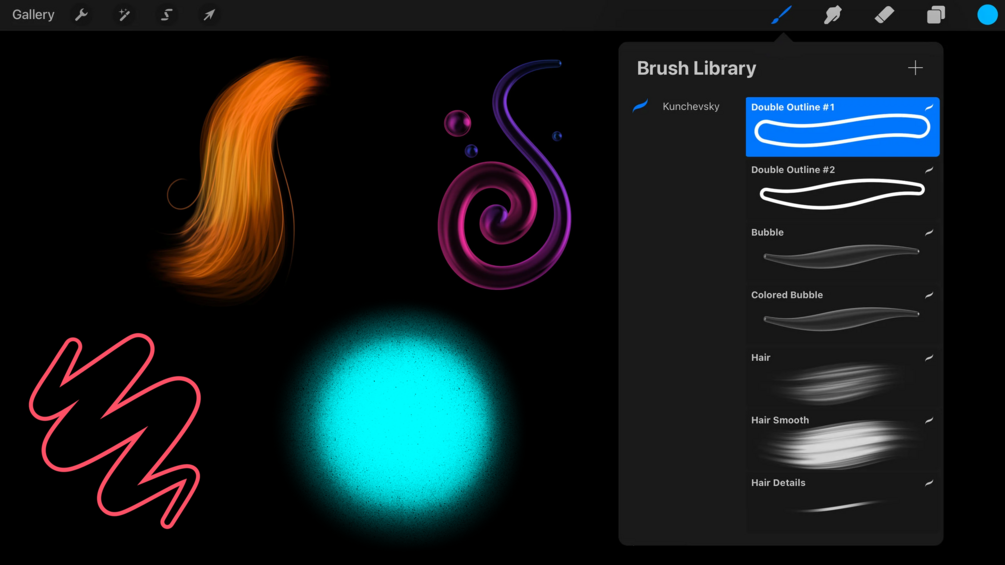Choose the Double Outline #2 brush

pyautogui.click(x=842, y=190)
